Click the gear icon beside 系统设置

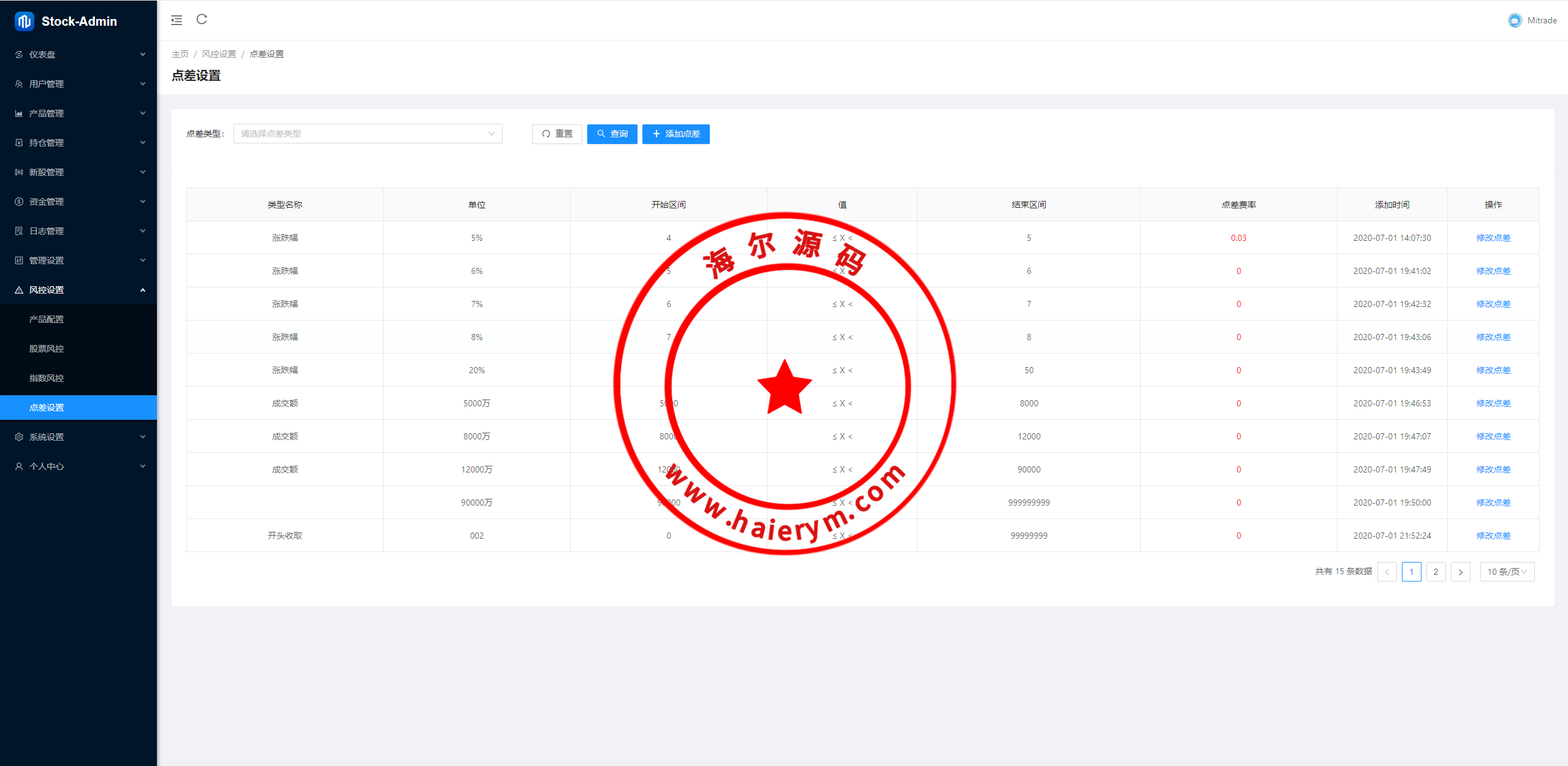tap(19, 437)
